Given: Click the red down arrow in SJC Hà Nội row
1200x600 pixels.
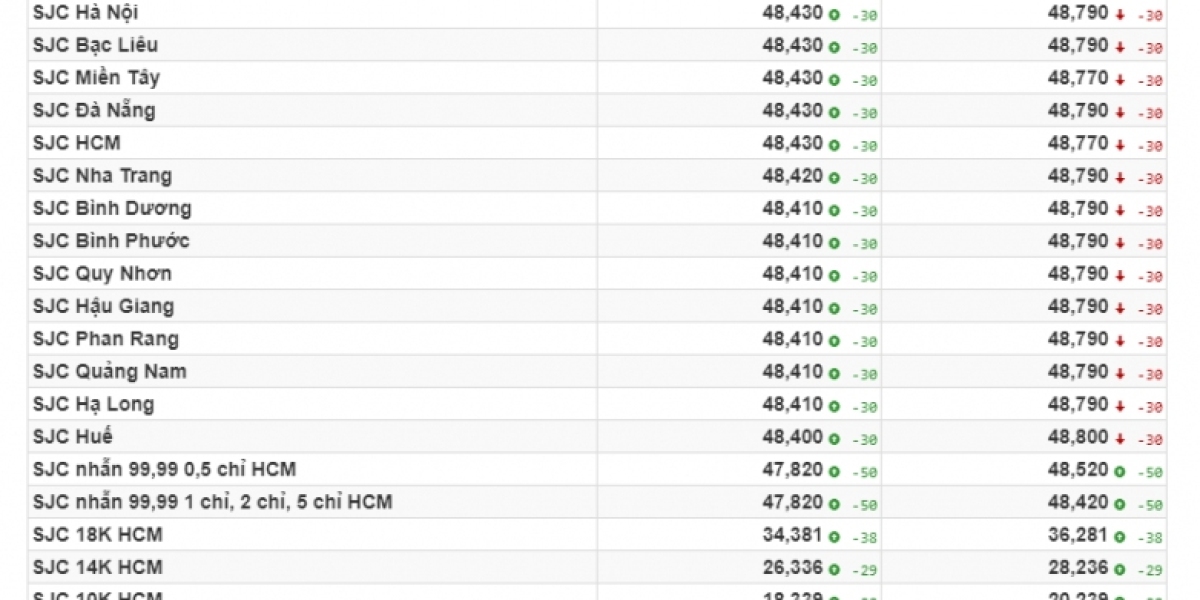Looking at the screenshot, I should [1120, 14].
